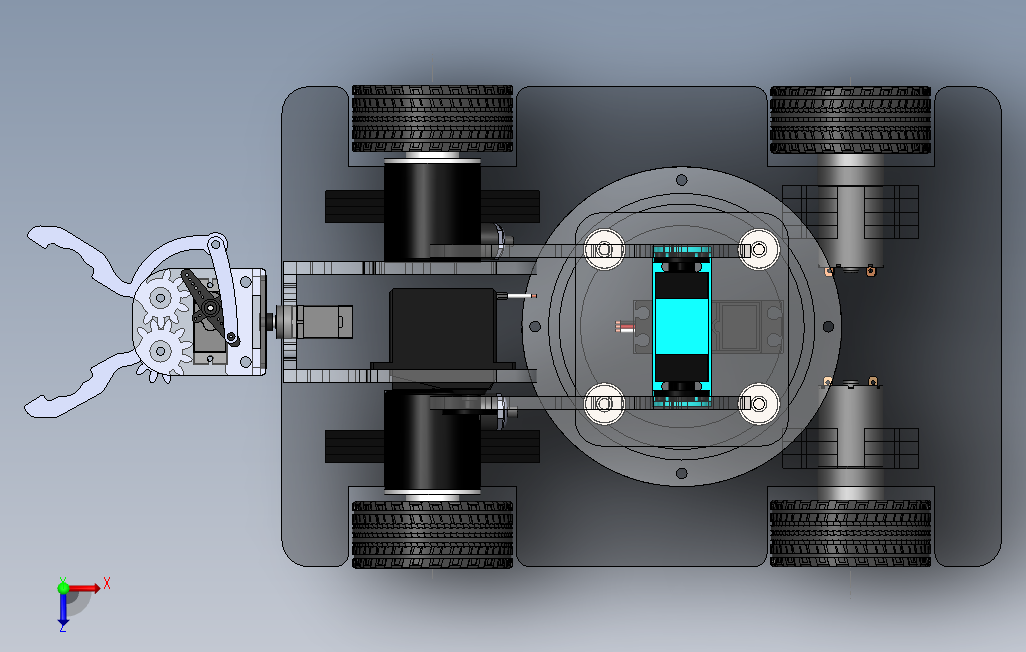1026x652 pixels.
Task: Select the lower gear in the gripper
Action: click(160, 351)
